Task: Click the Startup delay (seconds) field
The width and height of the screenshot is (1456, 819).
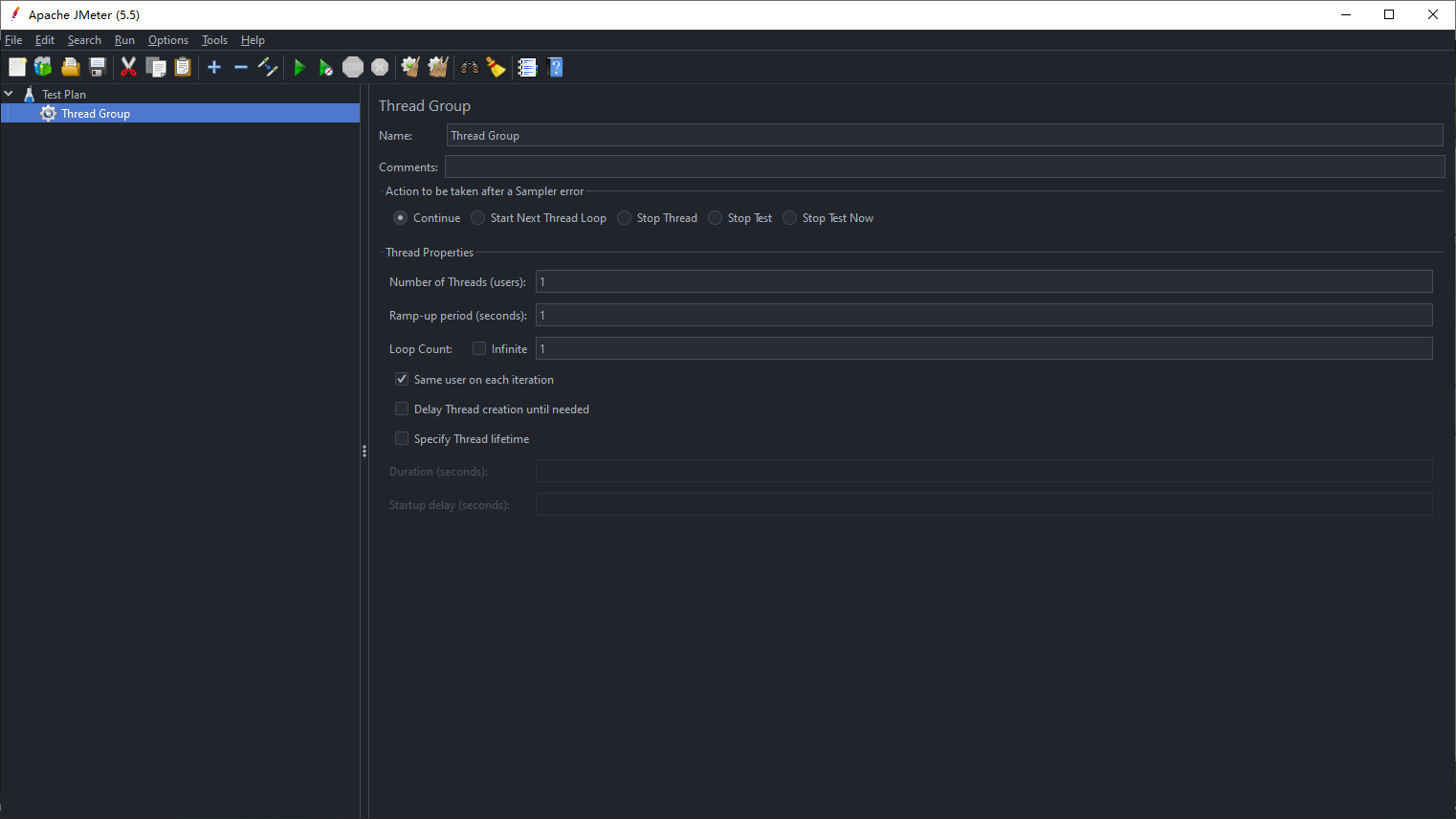Action: pyautogui.click(x=983, y=504)
